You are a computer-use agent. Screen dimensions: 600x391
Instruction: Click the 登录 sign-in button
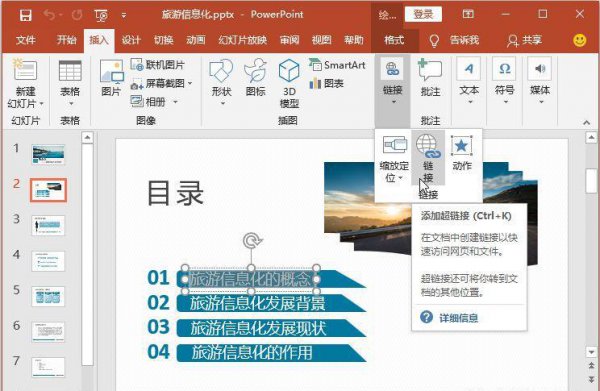tap(423, 15)
